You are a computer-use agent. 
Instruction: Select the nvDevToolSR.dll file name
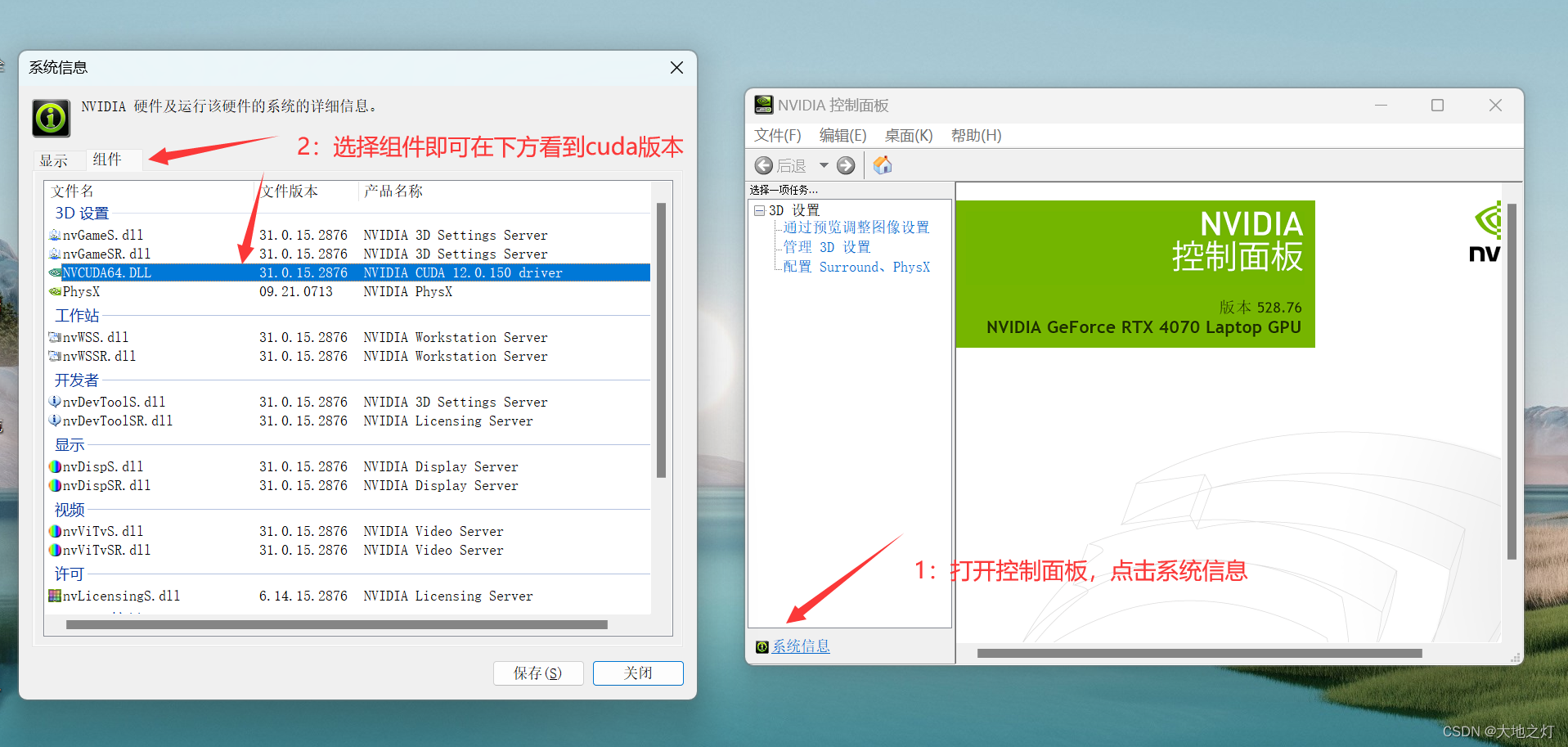118,421
